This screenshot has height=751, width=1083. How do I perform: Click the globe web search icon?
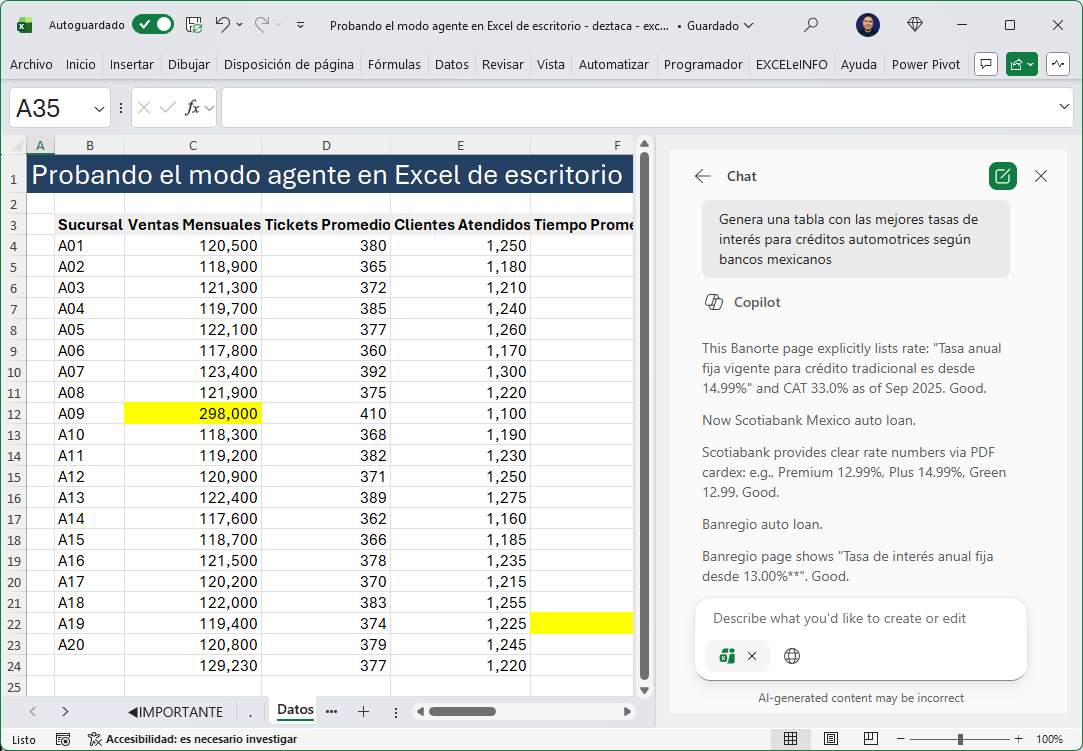[x=792, y=656]
